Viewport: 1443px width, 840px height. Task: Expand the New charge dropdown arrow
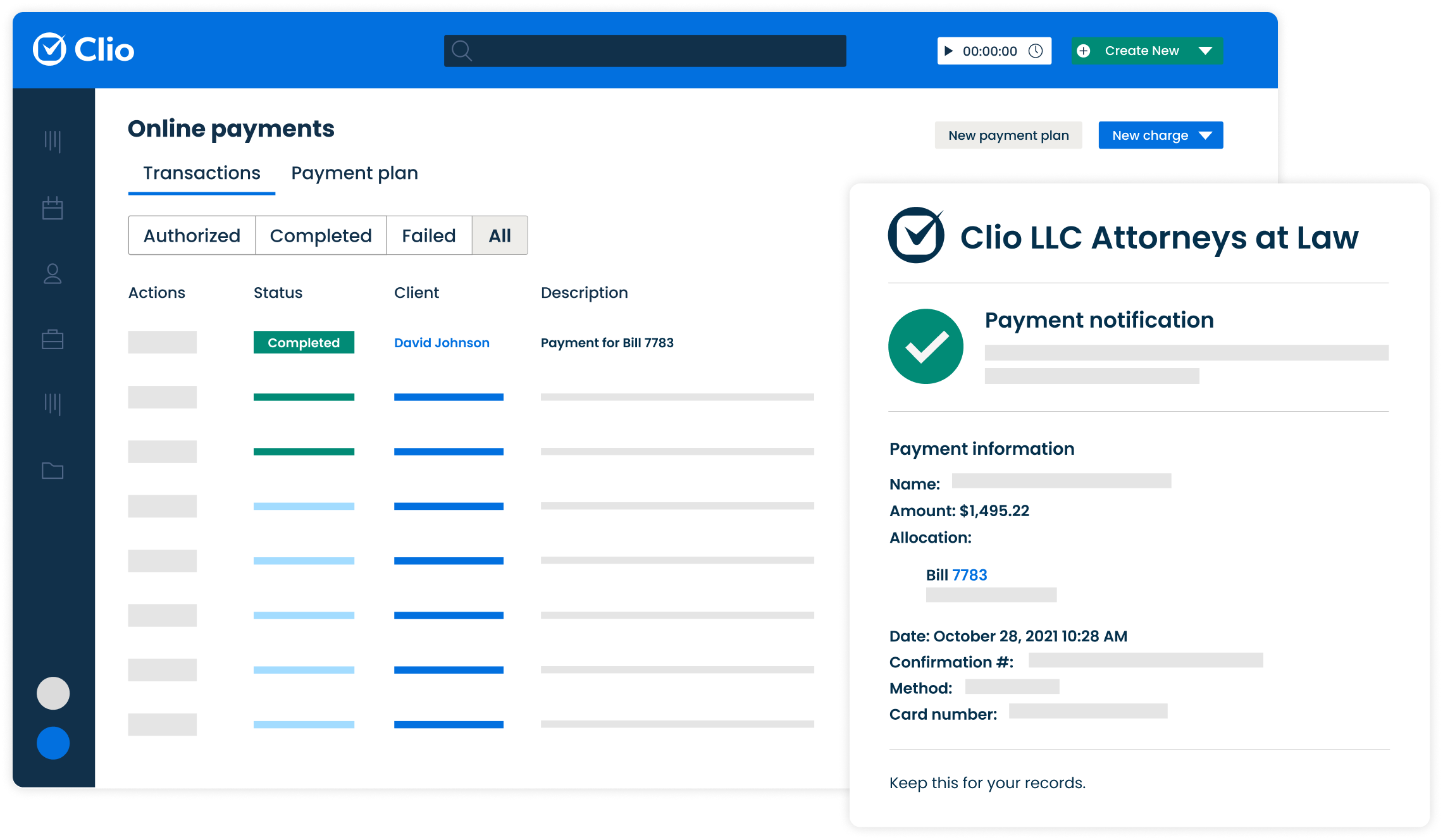coord(1205,135)
